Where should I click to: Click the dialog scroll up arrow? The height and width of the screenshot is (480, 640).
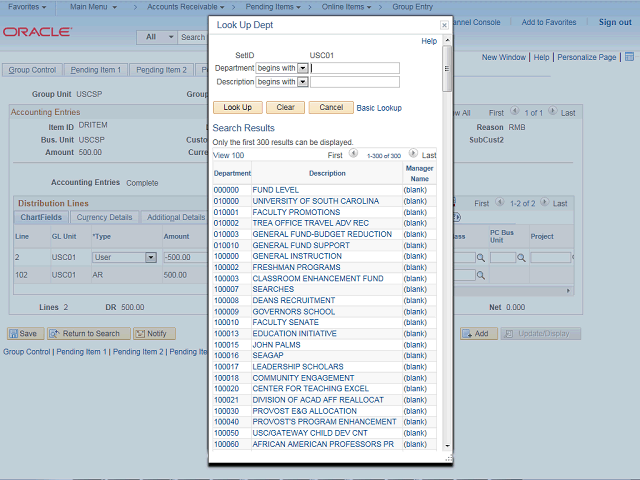pos(447,40)
